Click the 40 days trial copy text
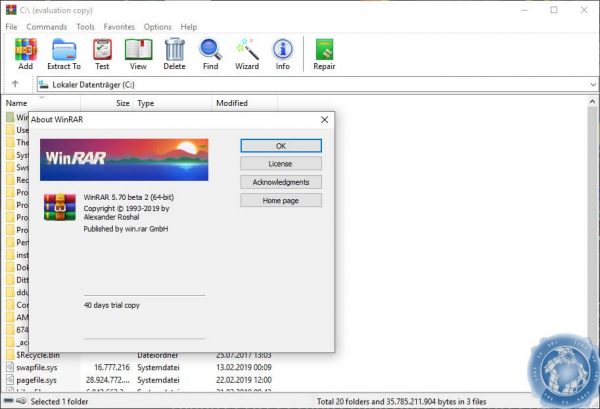Screen dimensions: 600x409 (x=112, y=305)
